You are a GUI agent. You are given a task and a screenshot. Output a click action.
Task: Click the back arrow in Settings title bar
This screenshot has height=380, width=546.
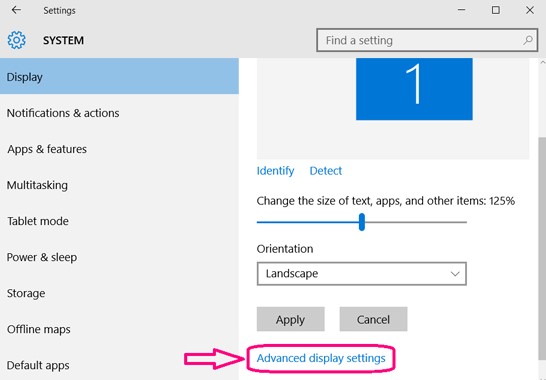[16, 10]
